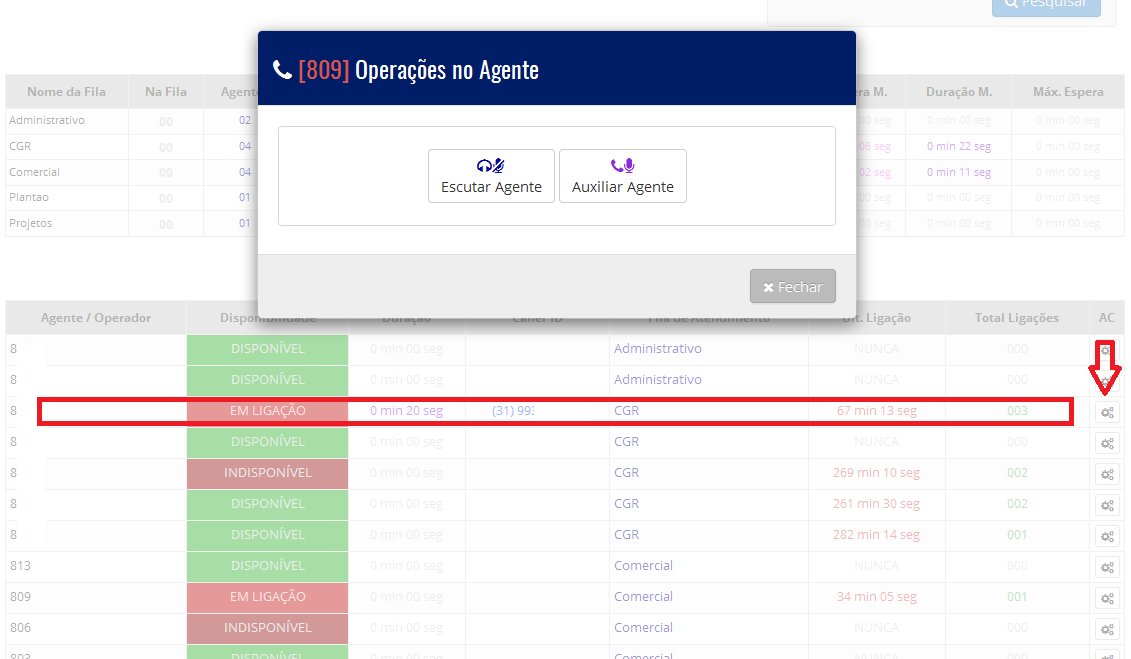Select Plantao in the queue summary table
Screen dimensions: 1131x659
coord(29,197)
